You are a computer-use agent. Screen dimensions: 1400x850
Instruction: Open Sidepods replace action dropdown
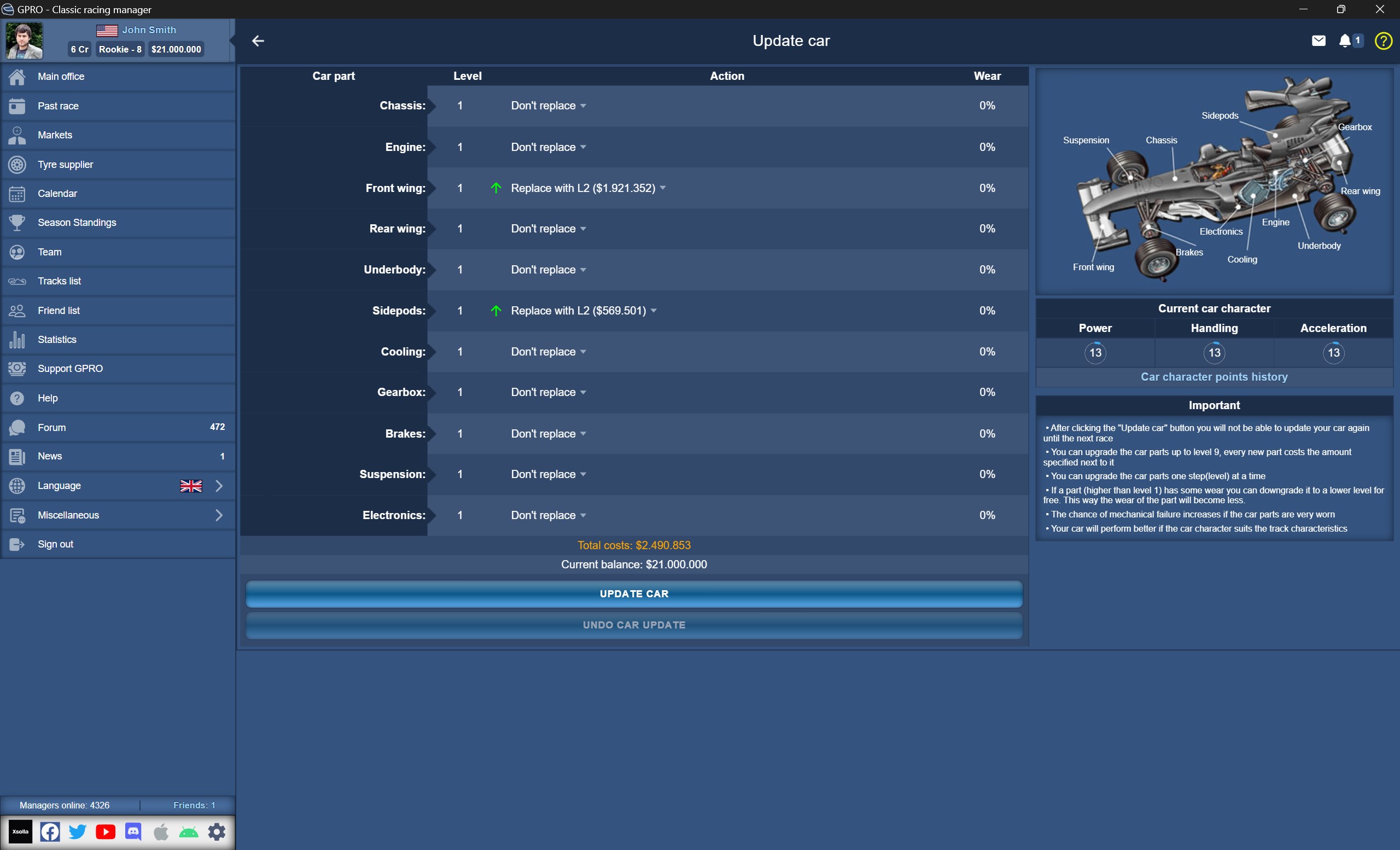pos(583,311)
